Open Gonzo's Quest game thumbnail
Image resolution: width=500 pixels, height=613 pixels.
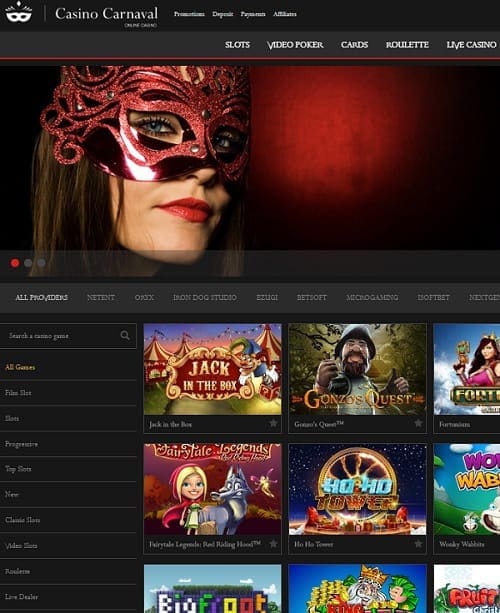point(357,369)
